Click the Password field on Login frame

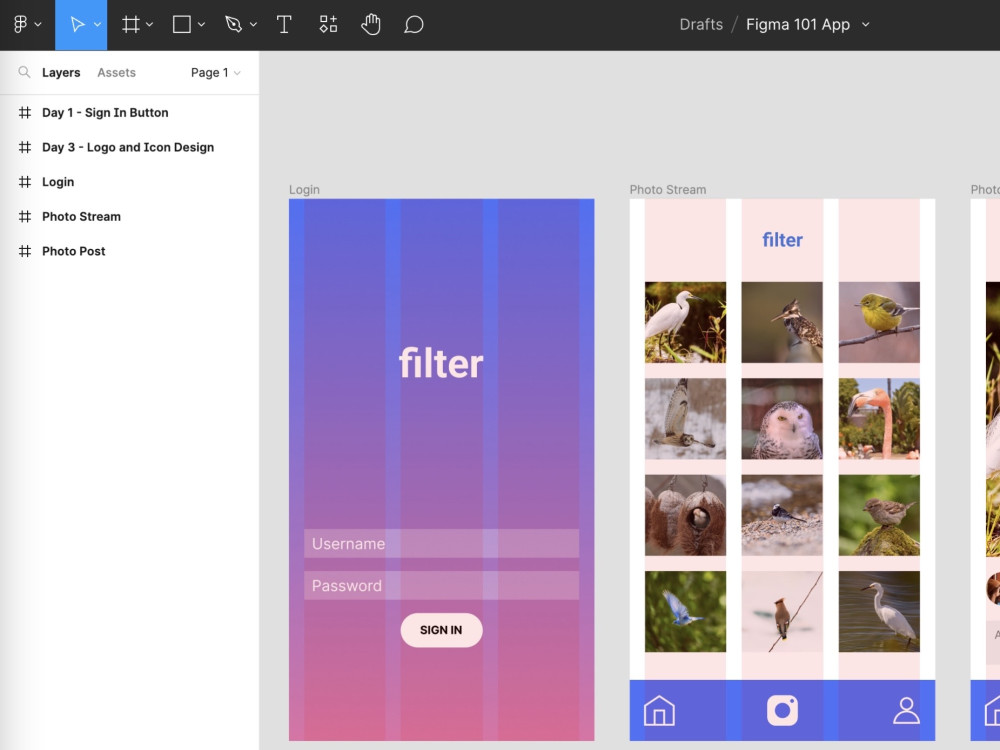point(441,585)
